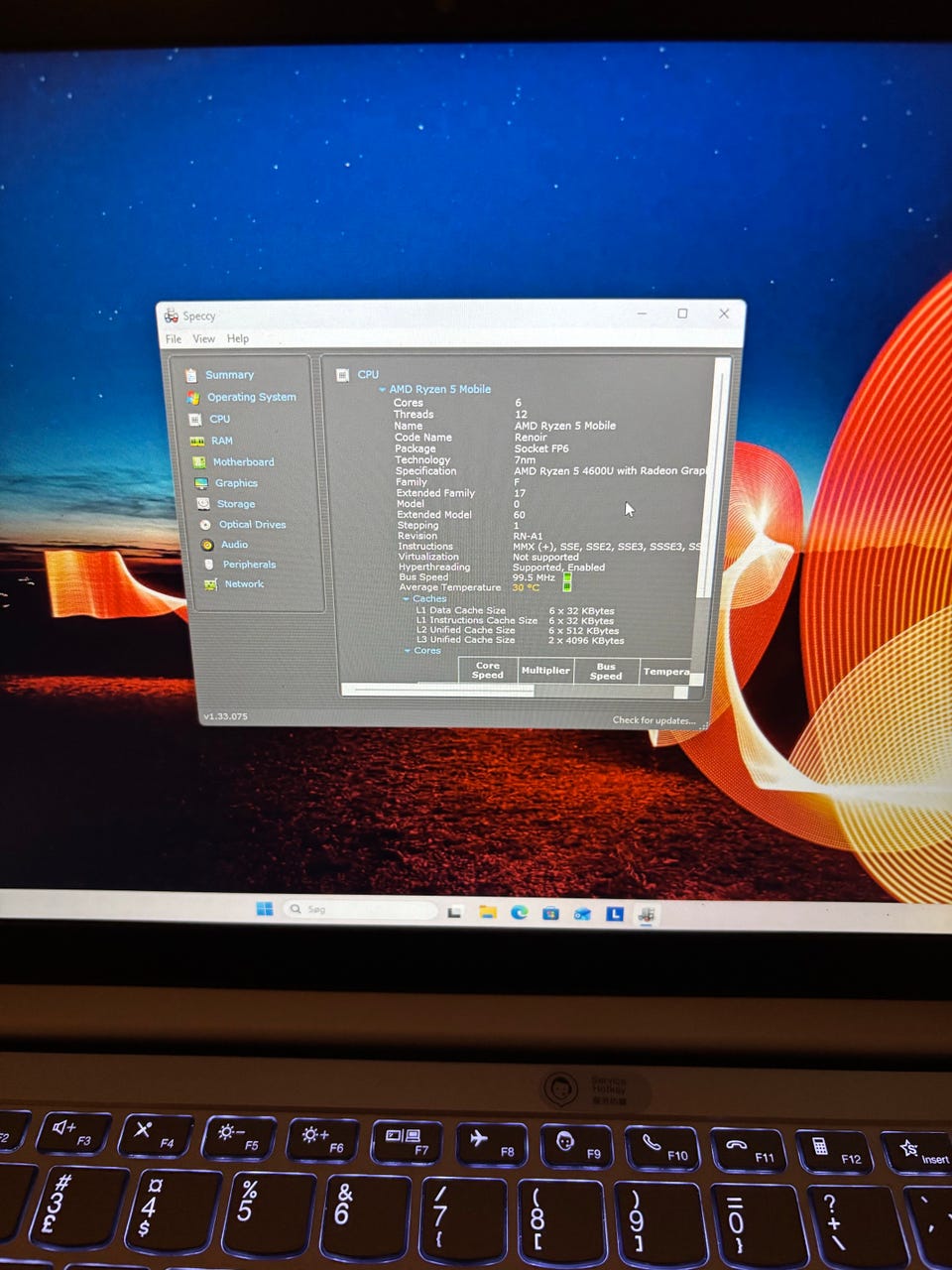
Task: Click the v1.33.075 version text
Action: coord(225,716)
